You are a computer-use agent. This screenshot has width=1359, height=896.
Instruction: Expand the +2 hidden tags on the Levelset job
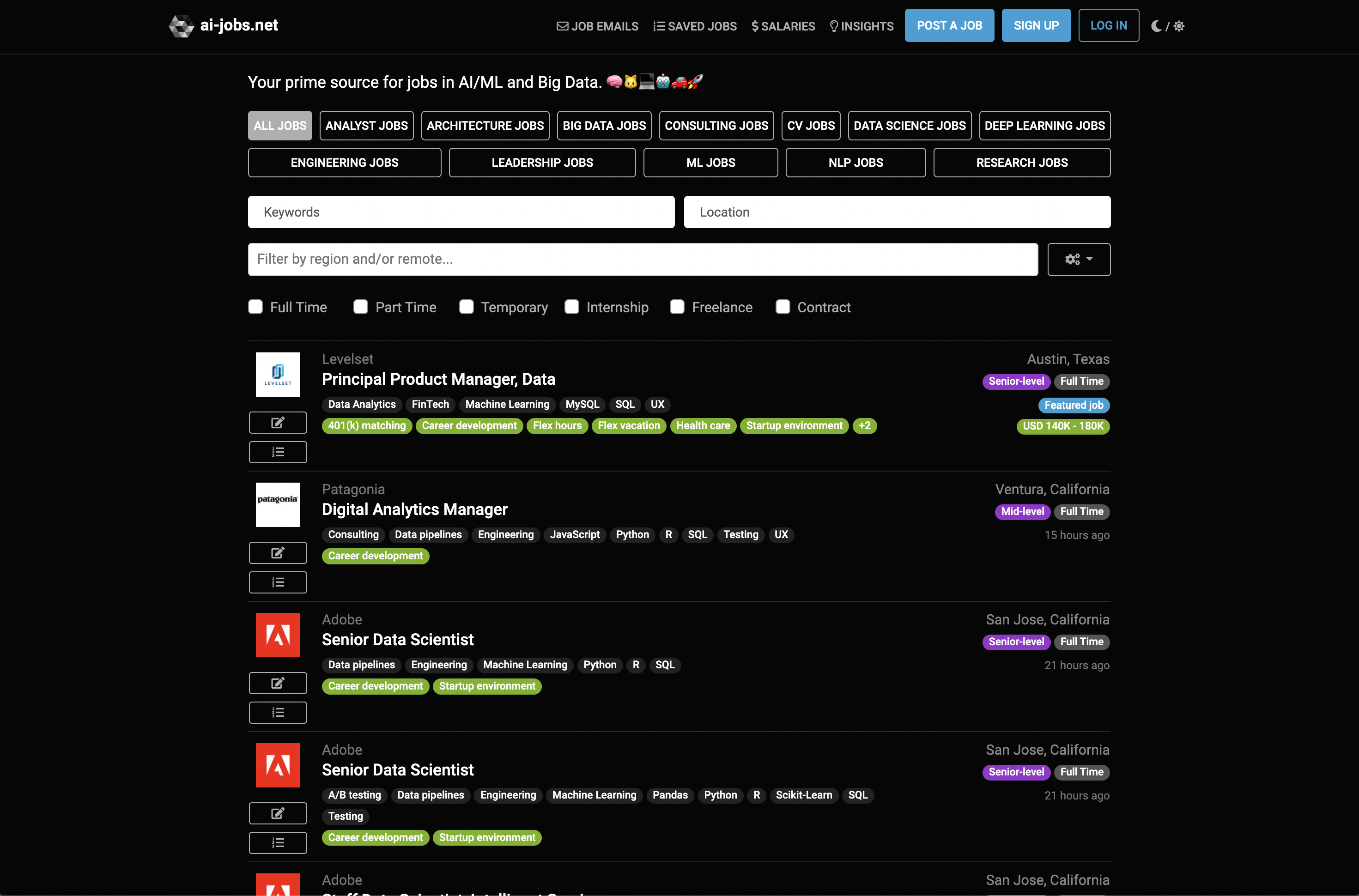point(865,426)
